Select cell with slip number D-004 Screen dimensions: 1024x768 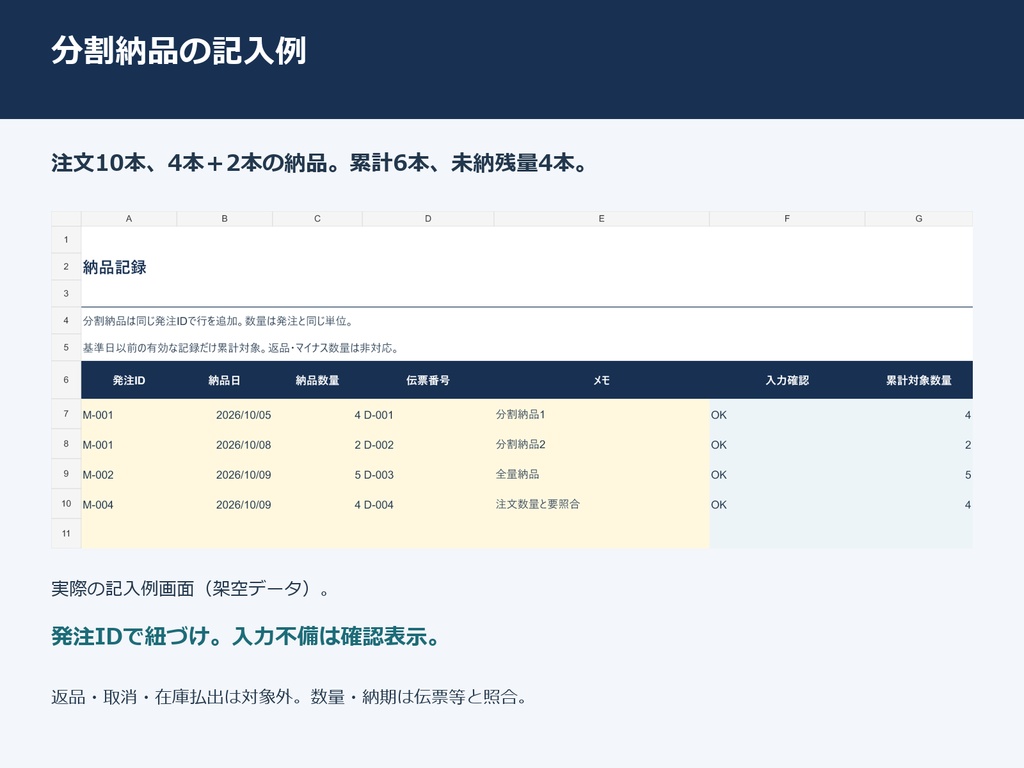(x=428, y=505)
